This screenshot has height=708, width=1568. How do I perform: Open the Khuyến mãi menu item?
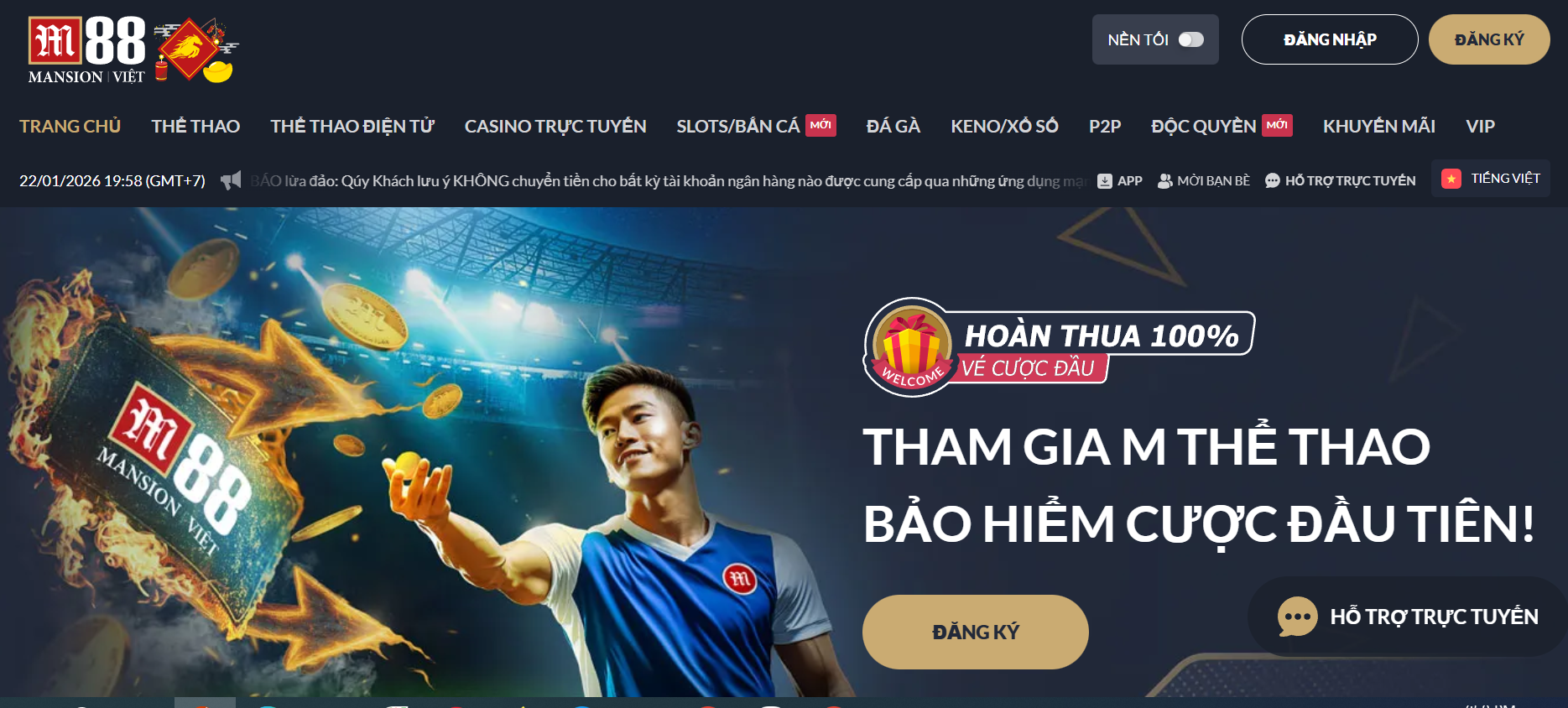coord(1378,126)
